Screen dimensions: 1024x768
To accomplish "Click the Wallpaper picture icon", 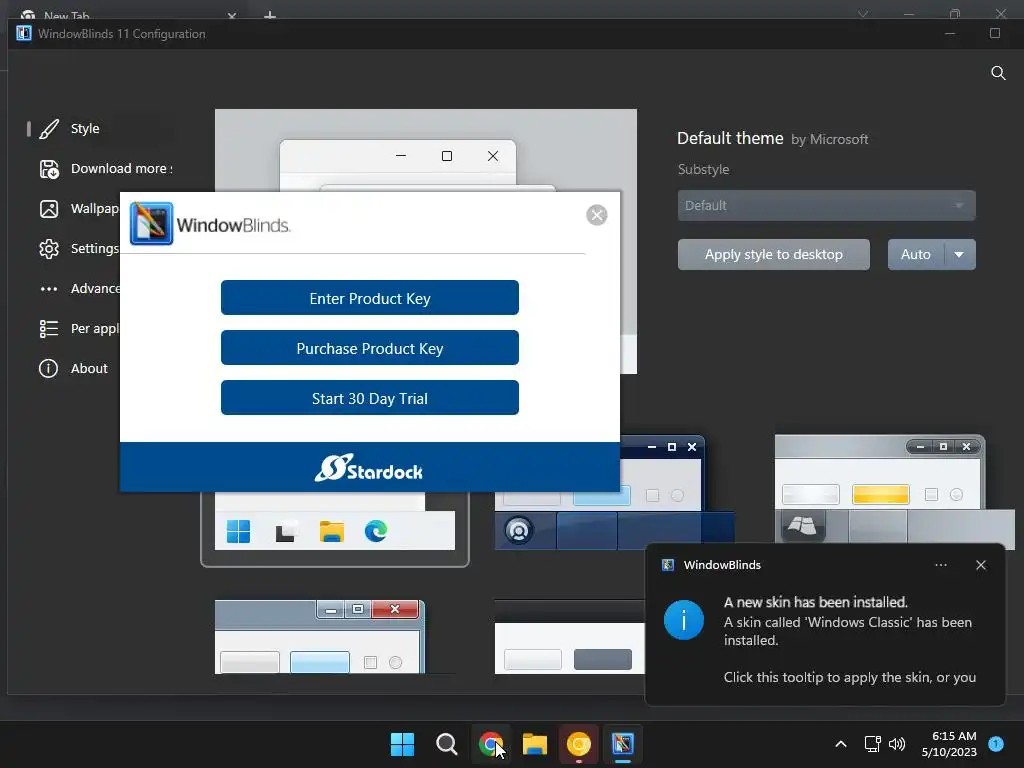I will coord(49,209).
